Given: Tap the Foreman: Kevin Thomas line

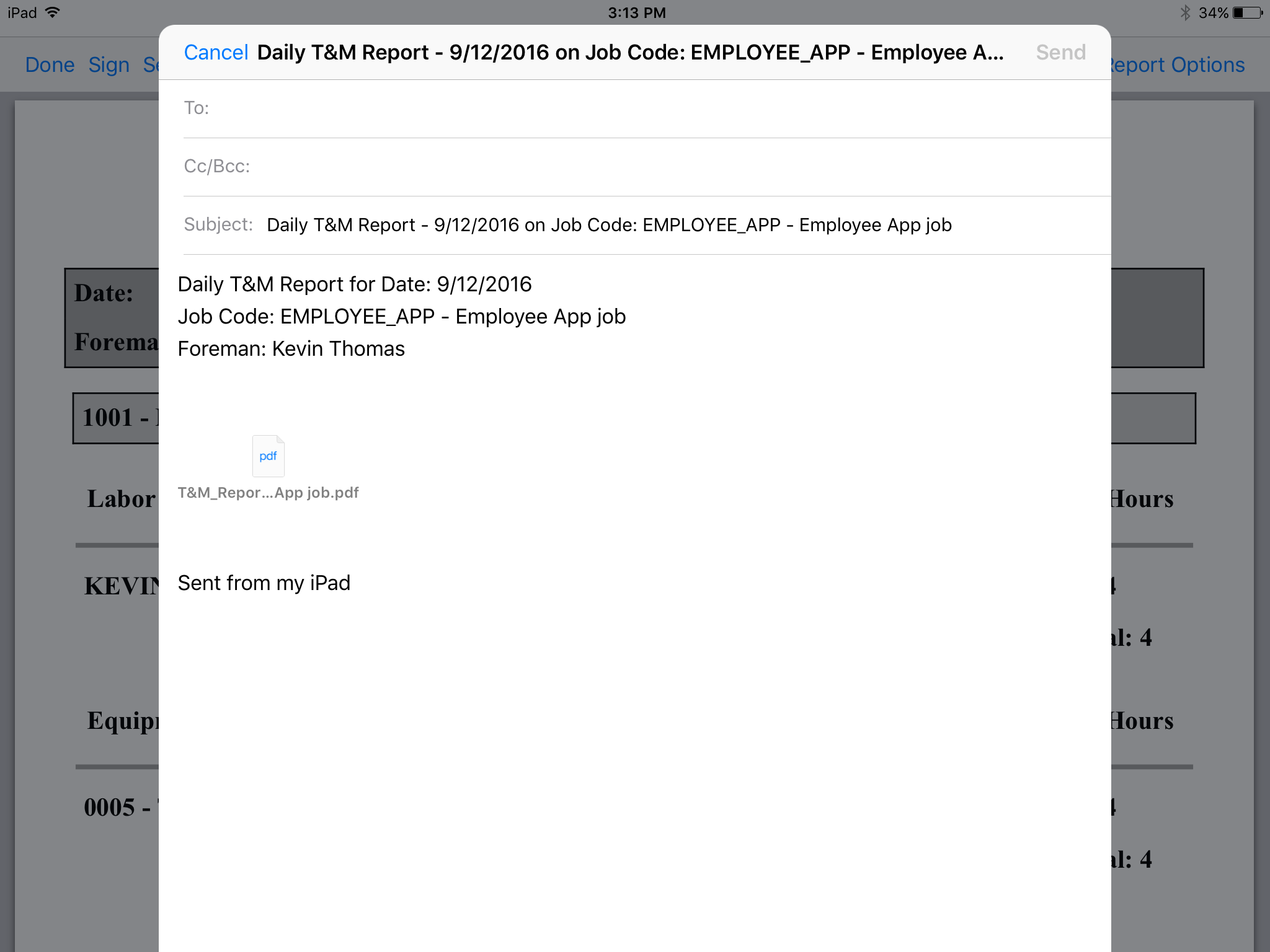Looking at the screenshot, I should tap(291, 348).
